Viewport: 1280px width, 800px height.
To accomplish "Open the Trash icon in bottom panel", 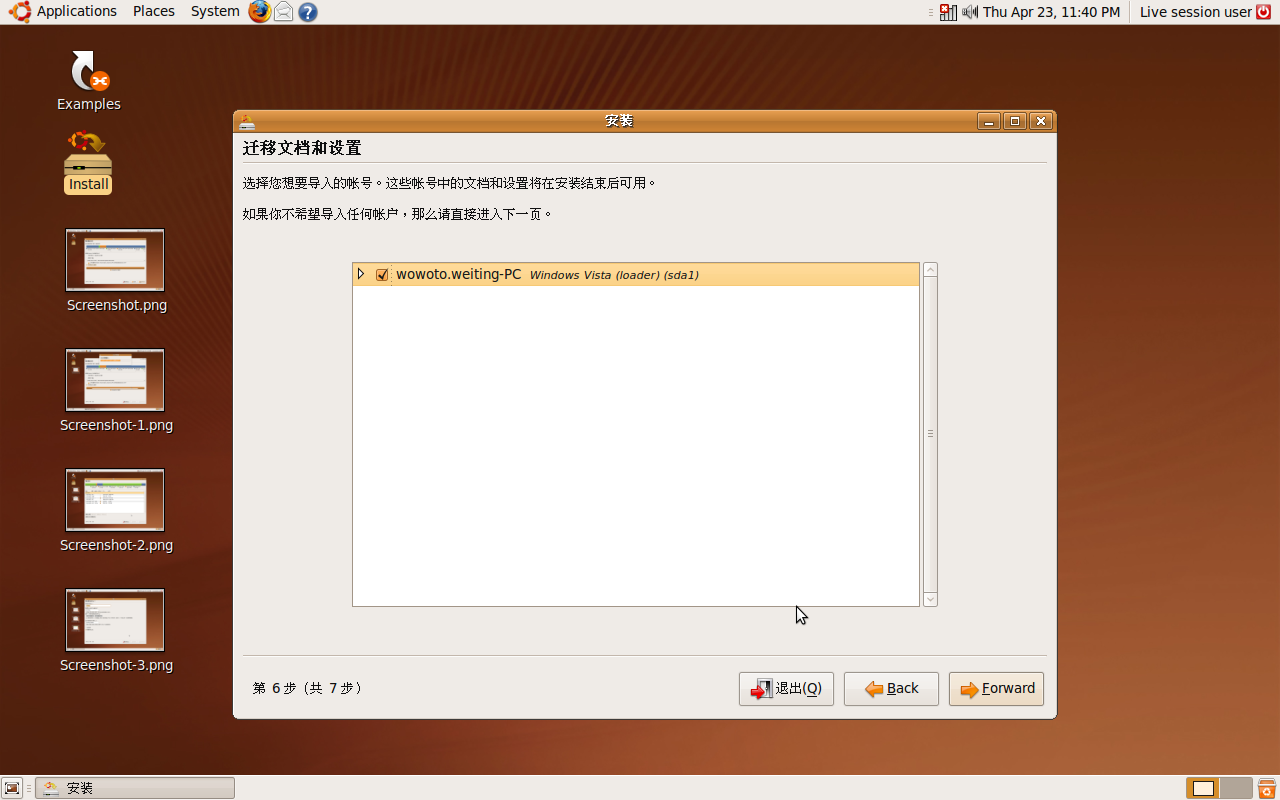I will coord(1266,788).
